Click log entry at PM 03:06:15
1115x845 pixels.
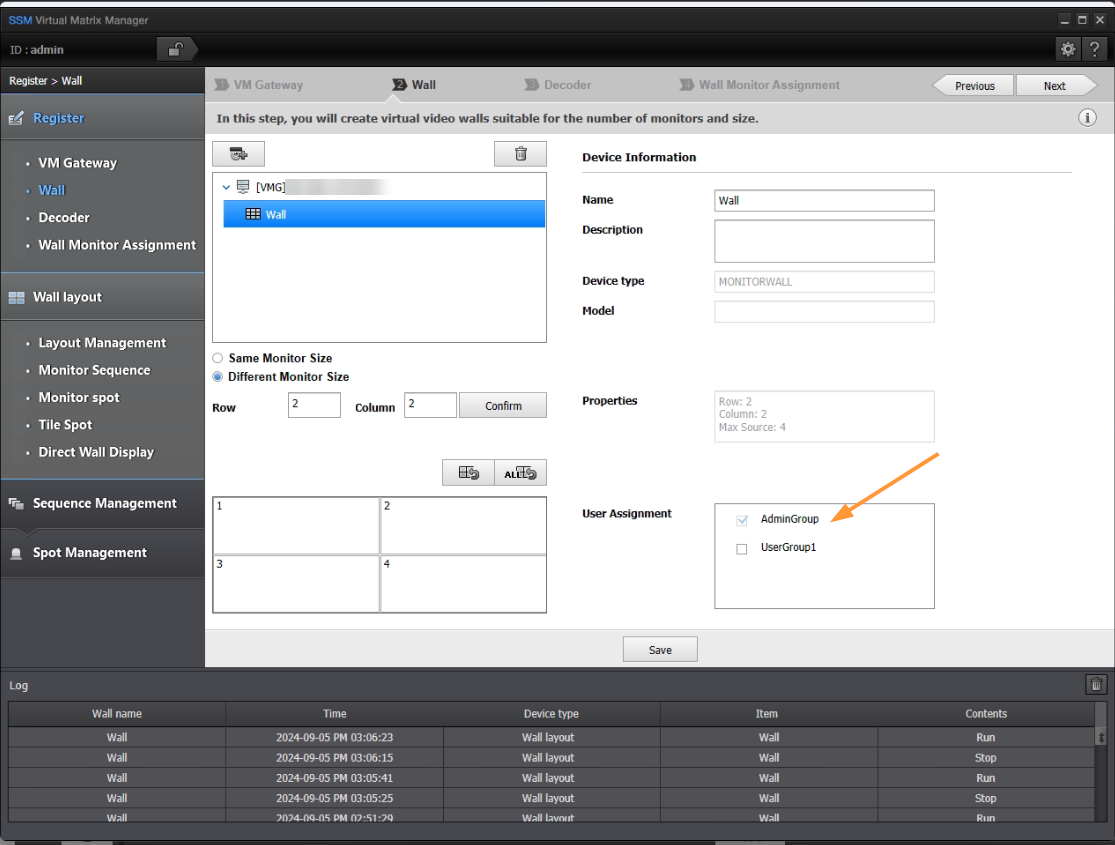tap(552, 758)
